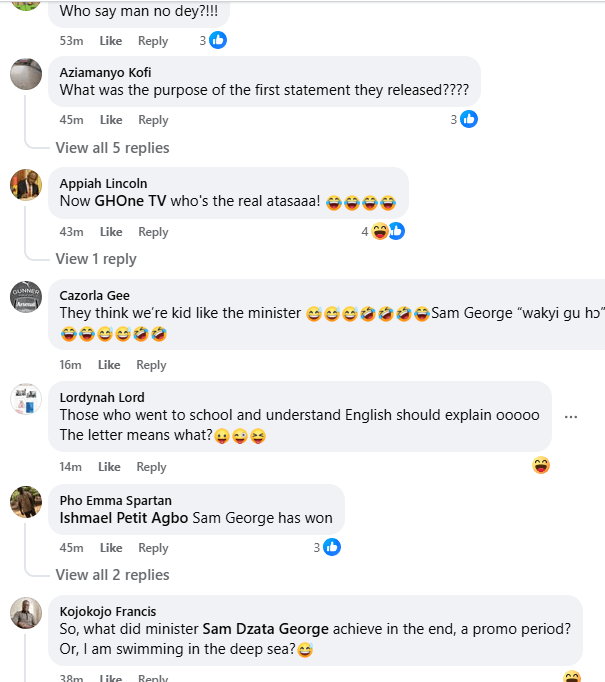Open the GHOne TV tagged page link
605x682 pixels.
[130, 201]
